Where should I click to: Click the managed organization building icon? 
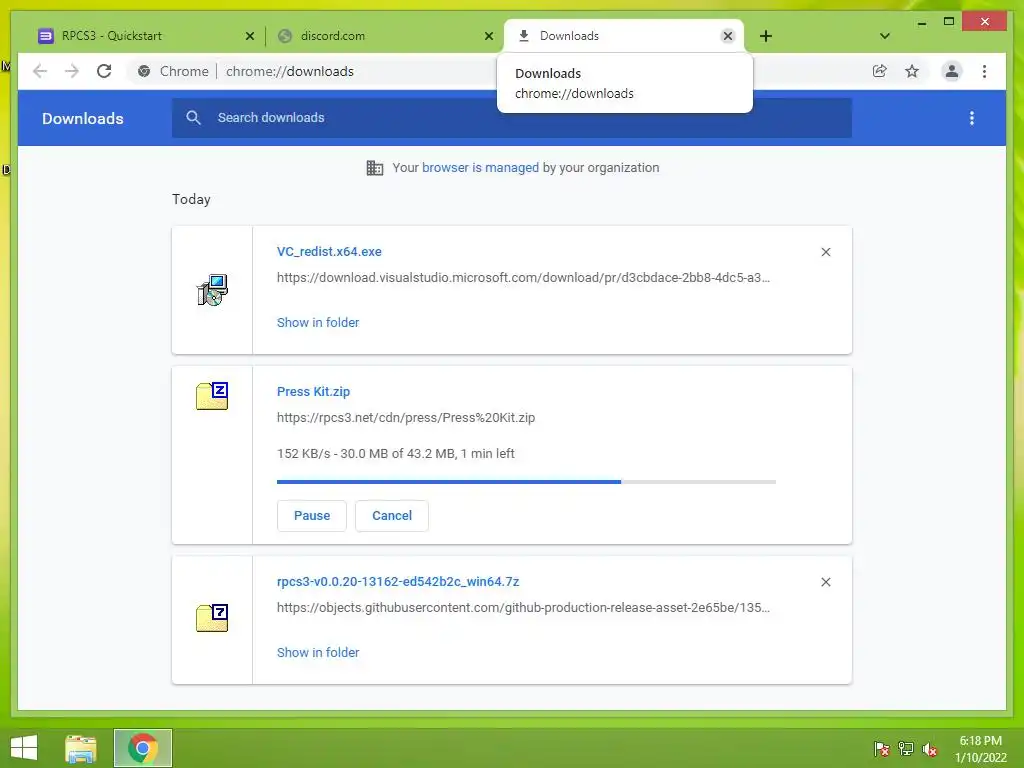coord(375,168)
